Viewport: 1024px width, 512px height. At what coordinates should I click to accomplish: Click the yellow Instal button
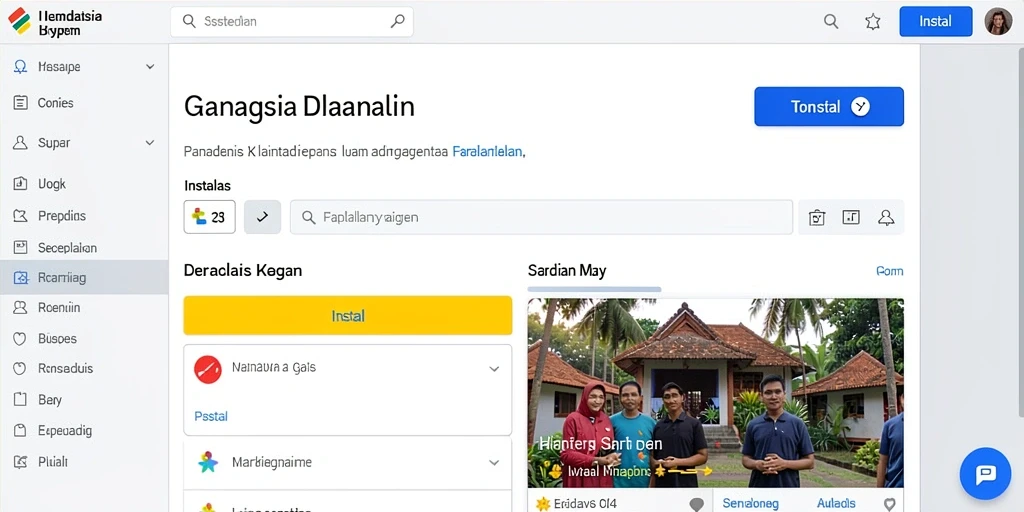(x=347, y=315)
